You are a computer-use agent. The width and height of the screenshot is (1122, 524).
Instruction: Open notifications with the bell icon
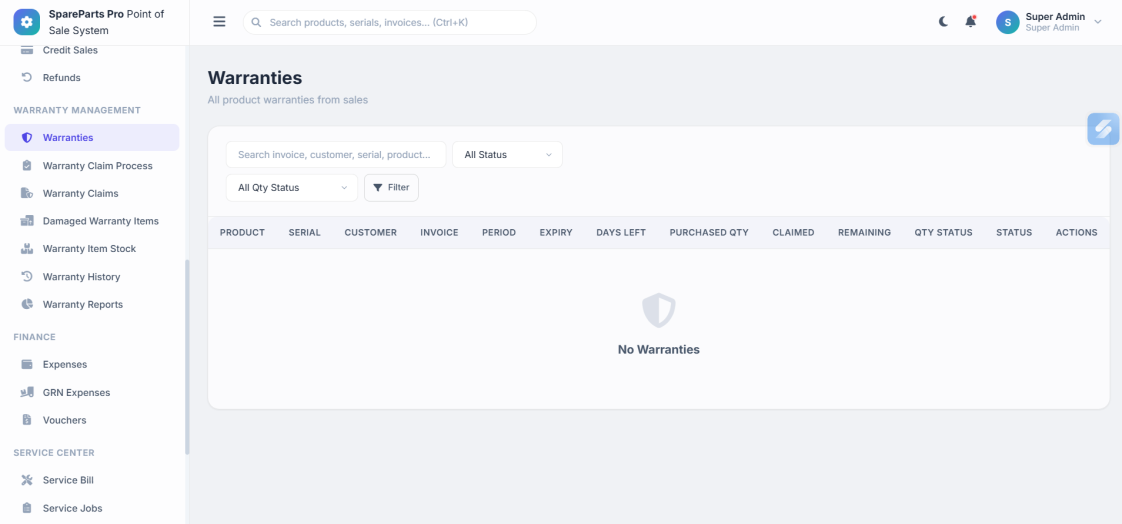pos(970,22)
